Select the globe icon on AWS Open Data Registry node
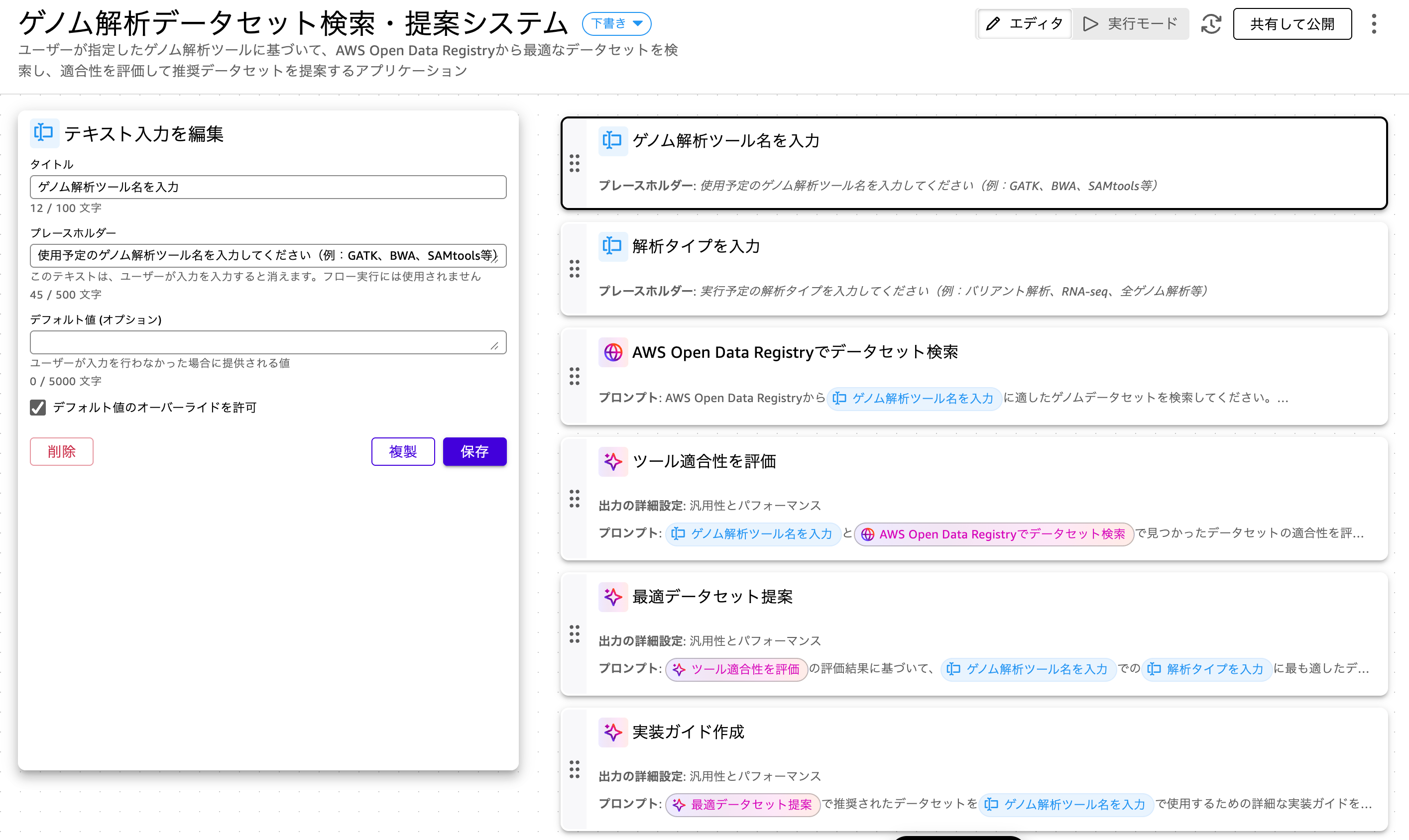This screenshot has height=840, width=1409. (x=613, y=352)
